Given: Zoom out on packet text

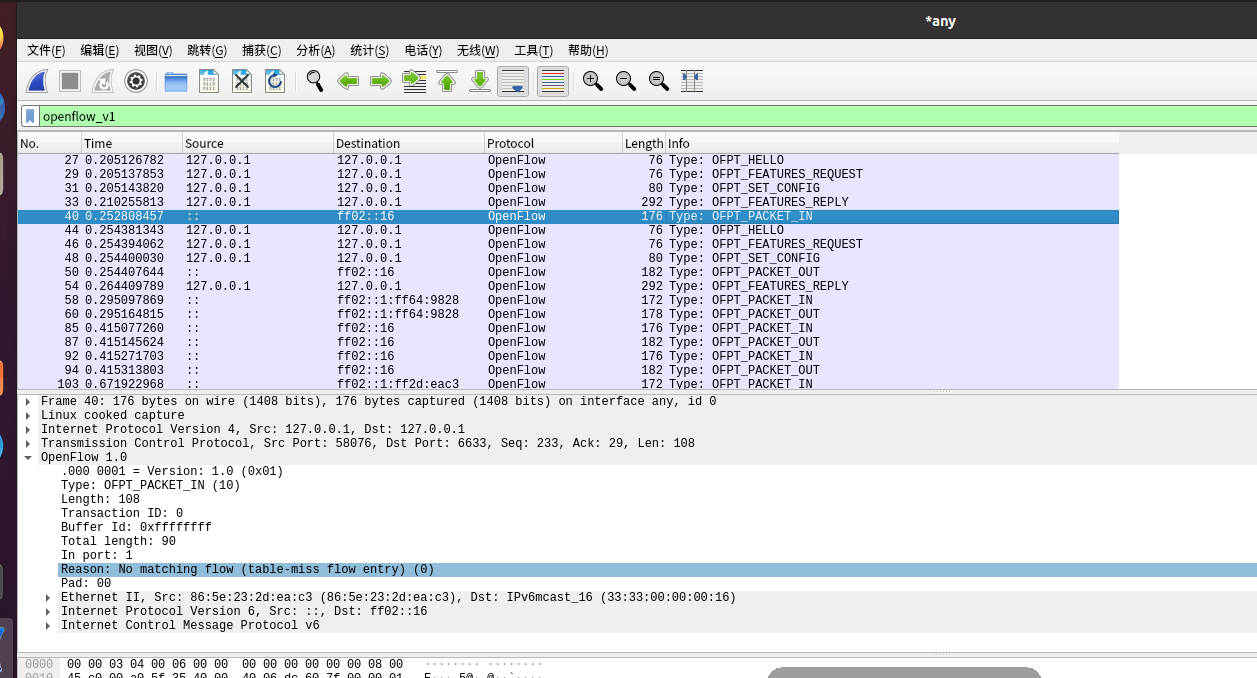Looking at the screenshot, I should tap(626, 81).
